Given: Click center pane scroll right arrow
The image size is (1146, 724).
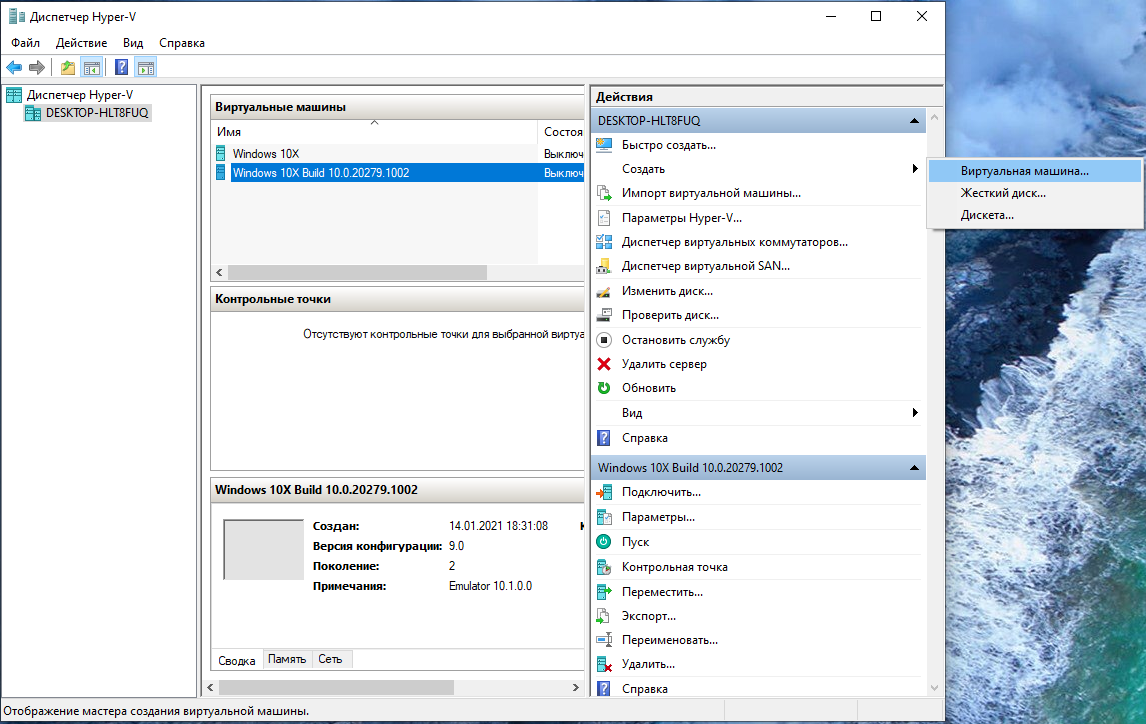Looking at the screenshot, I should [x=576, y=687].
